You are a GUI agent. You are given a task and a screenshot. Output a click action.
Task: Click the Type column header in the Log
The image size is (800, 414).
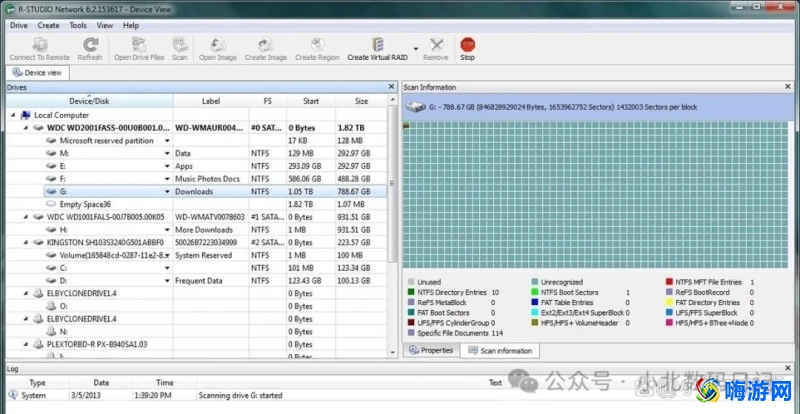click(x=37, y=382)
